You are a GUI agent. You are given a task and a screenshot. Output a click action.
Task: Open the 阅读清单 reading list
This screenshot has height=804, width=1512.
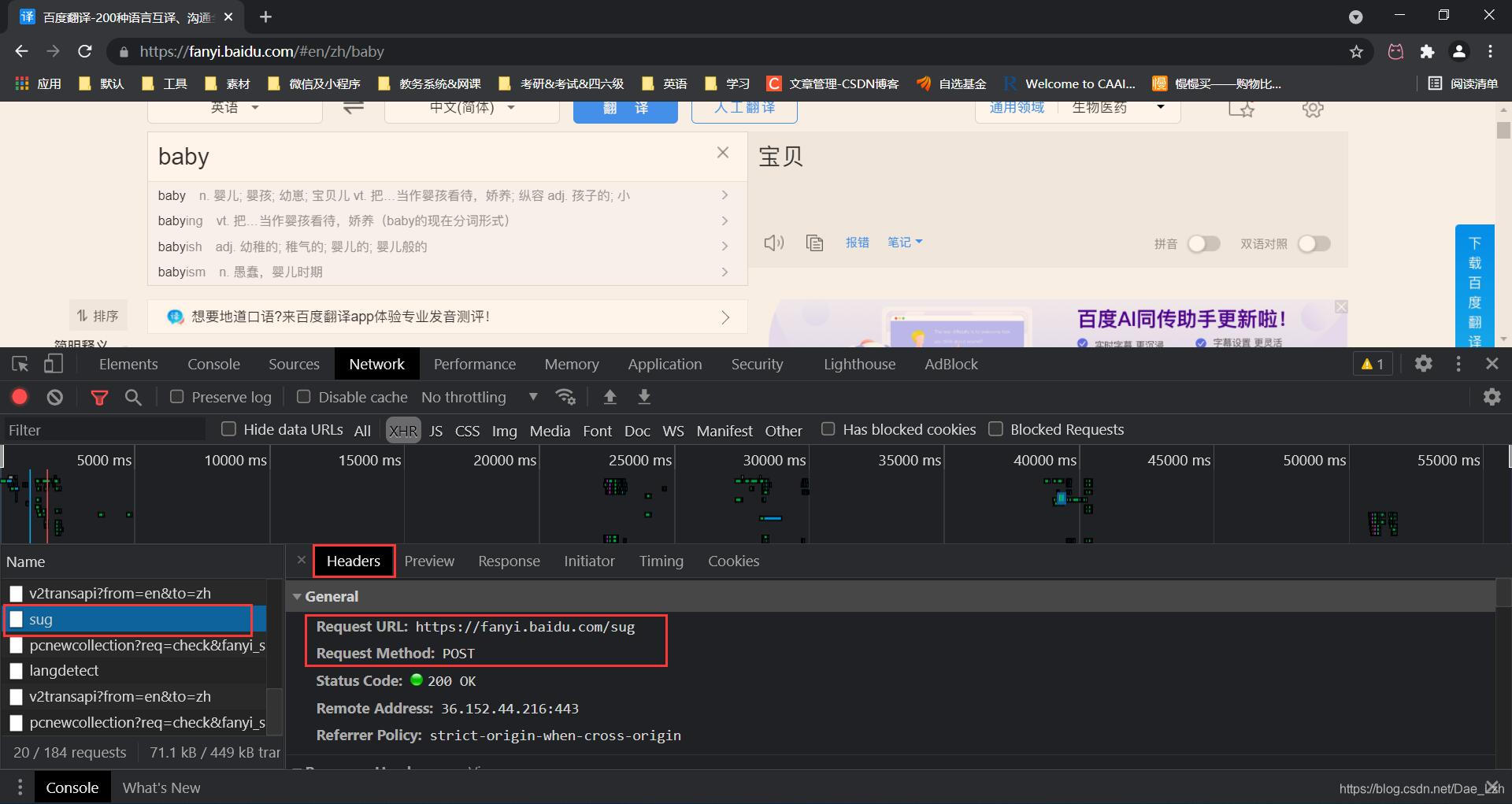coord(1463,83)
